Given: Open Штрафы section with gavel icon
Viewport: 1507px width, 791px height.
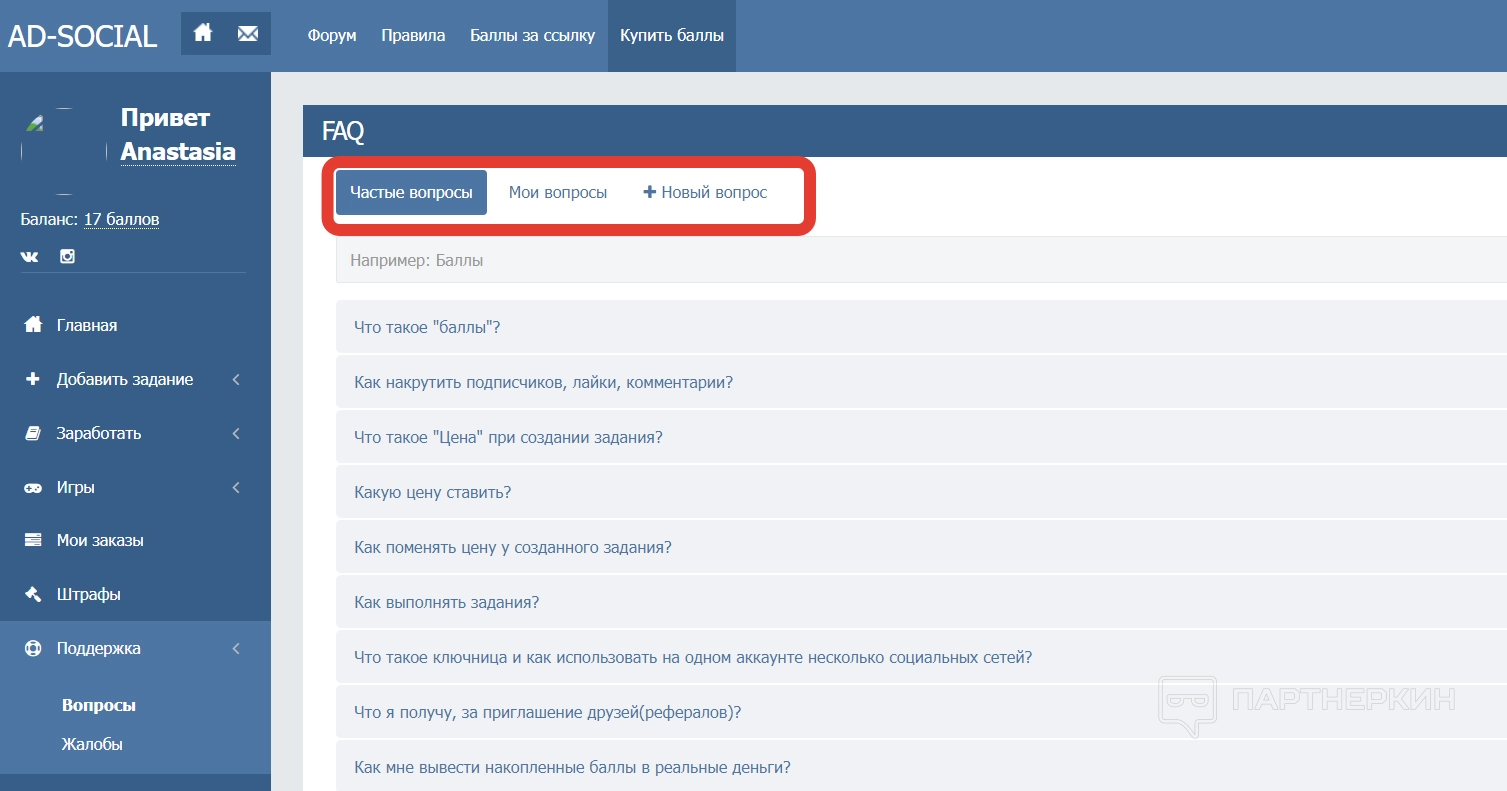Looking at the screenshot, I should [x=88, y=594].
